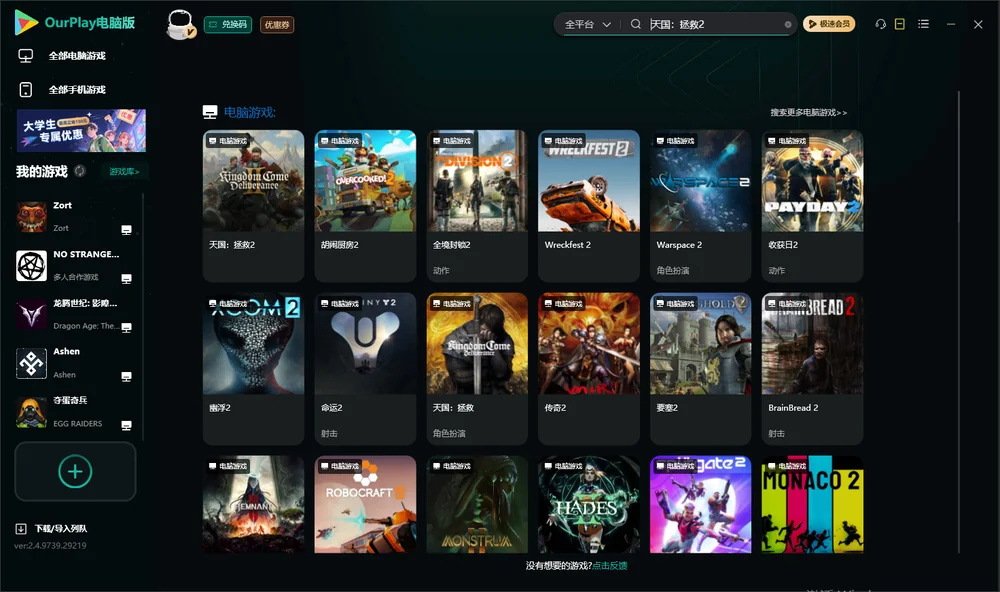Screen dimensions: 1000x592
Task: Click the main results vertical scrollbar
Action: [x=959, y=322]
